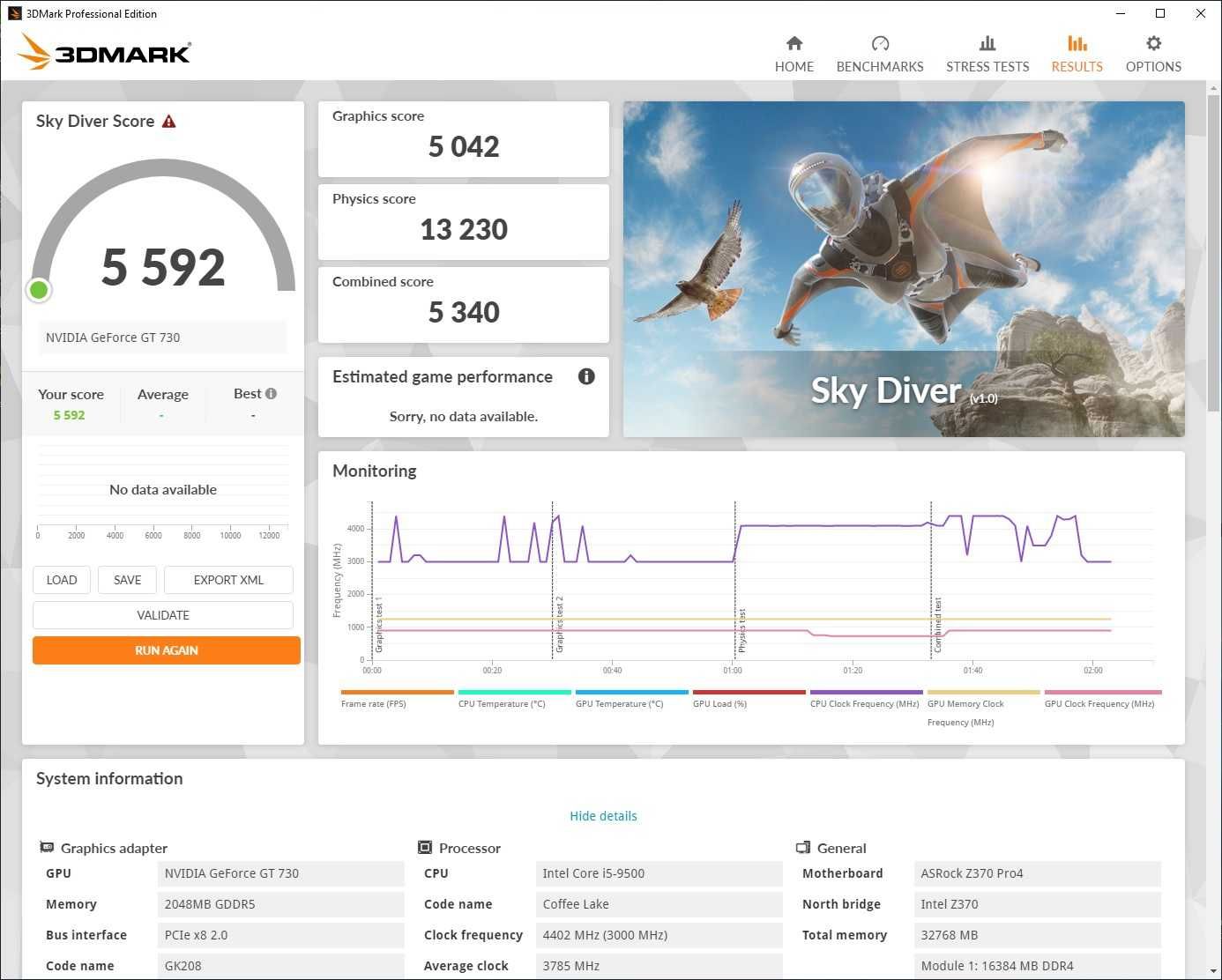Click the purple CPU Clock Frequency color bar
This screenshot has height=980, width=1222.
click(867, 692)
